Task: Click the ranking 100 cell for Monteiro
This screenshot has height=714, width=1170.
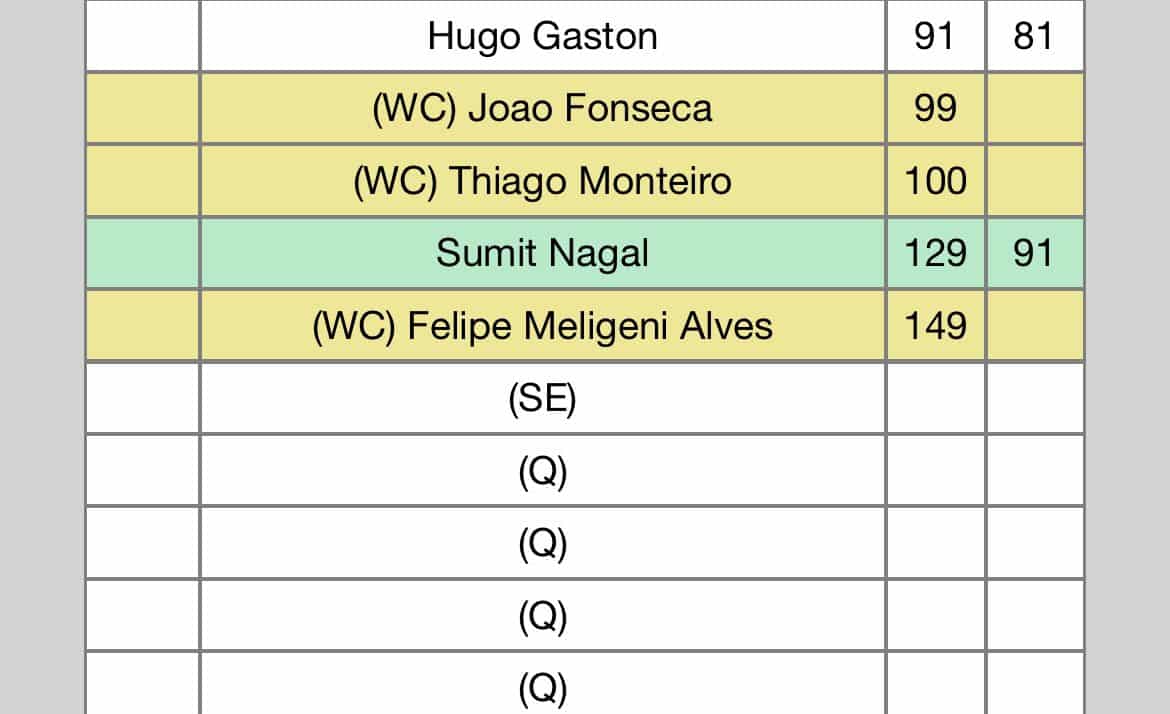Action: [936, 181]
